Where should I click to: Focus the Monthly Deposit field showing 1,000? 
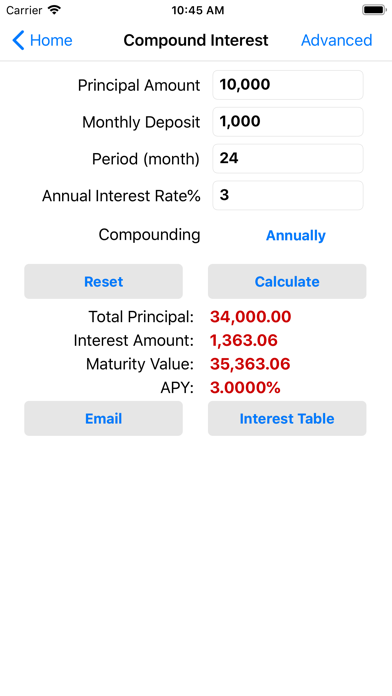pos(288,122)
